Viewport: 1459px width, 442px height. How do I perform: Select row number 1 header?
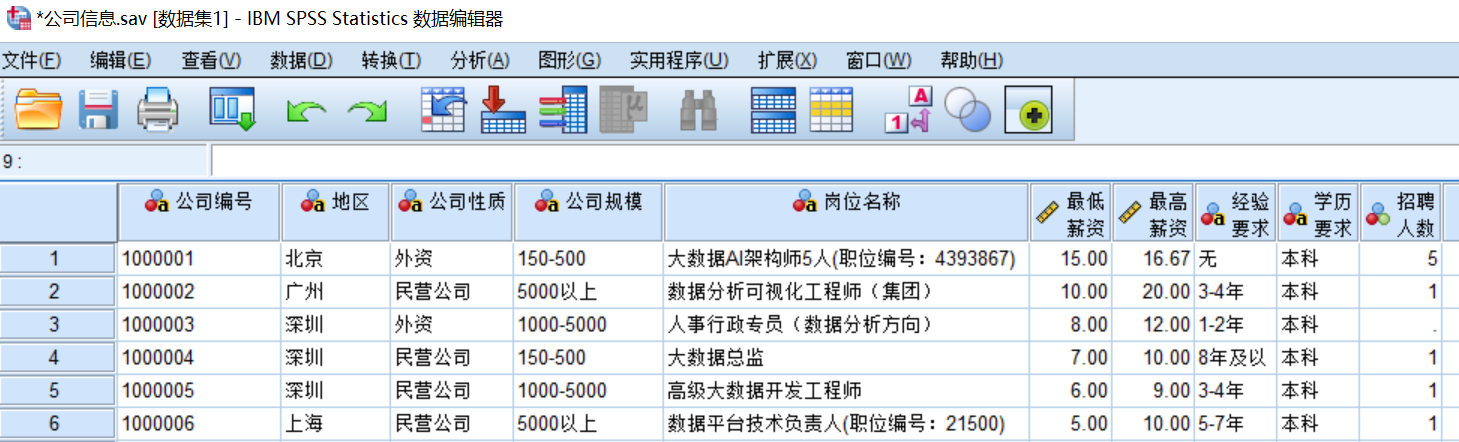tap(58, 259)
